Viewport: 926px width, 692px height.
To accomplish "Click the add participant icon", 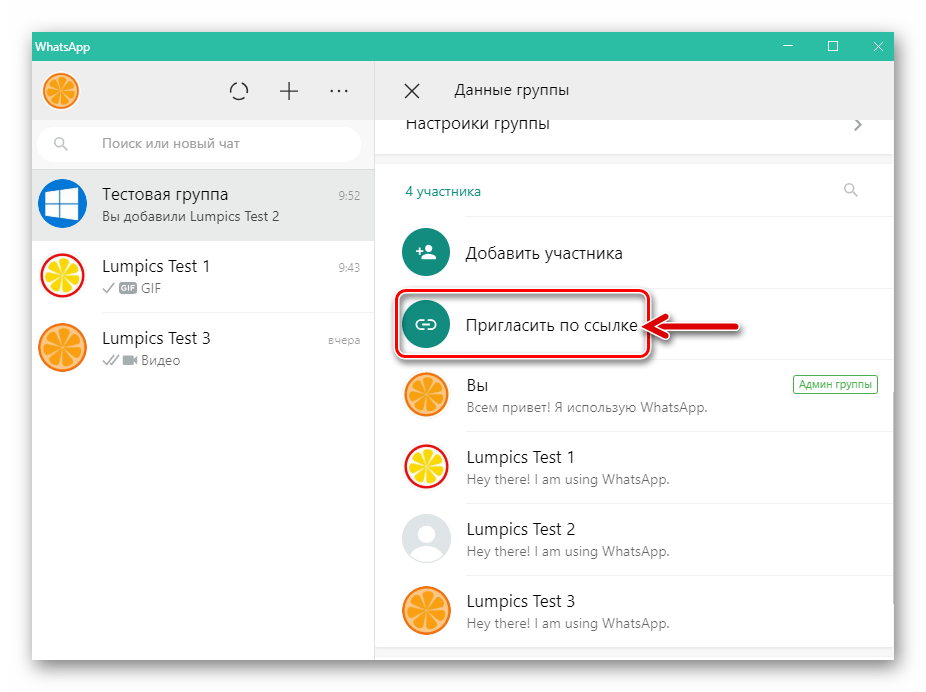I will click(426, 253).
